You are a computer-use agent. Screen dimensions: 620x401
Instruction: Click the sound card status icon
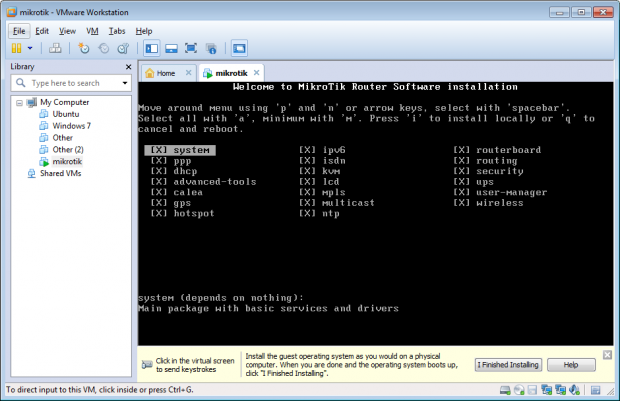click(574, 390)
